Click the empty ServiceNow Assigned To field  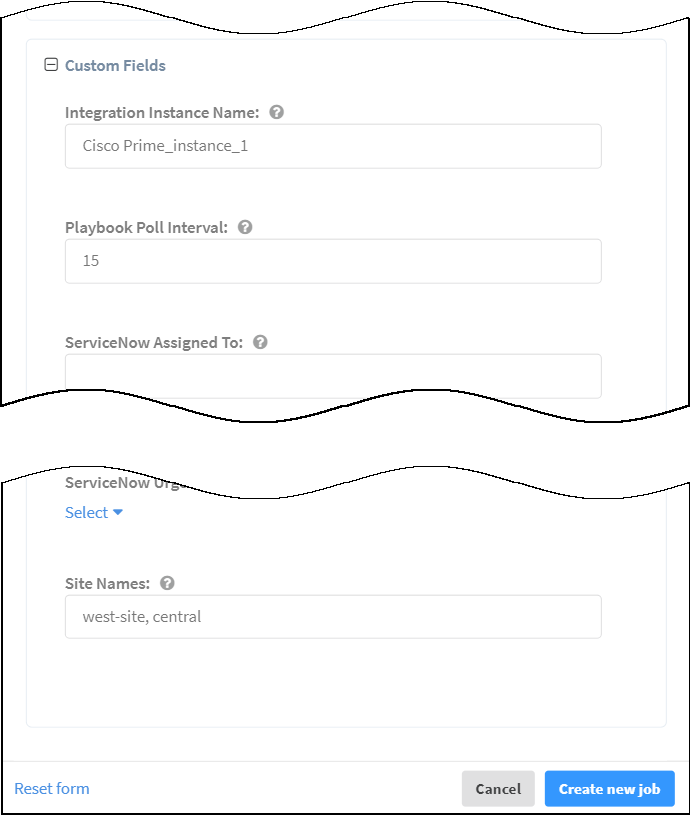(333, 375)
